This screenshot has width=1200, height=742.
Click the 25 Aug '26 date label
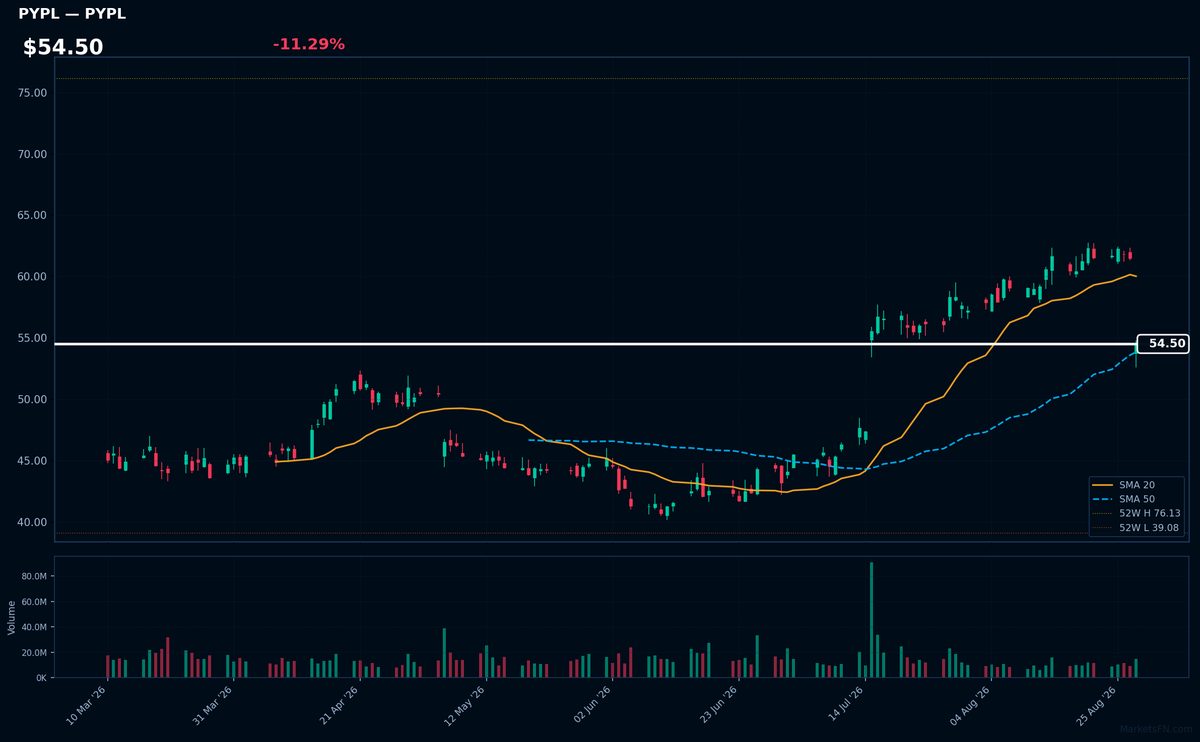coord(1095,704)
